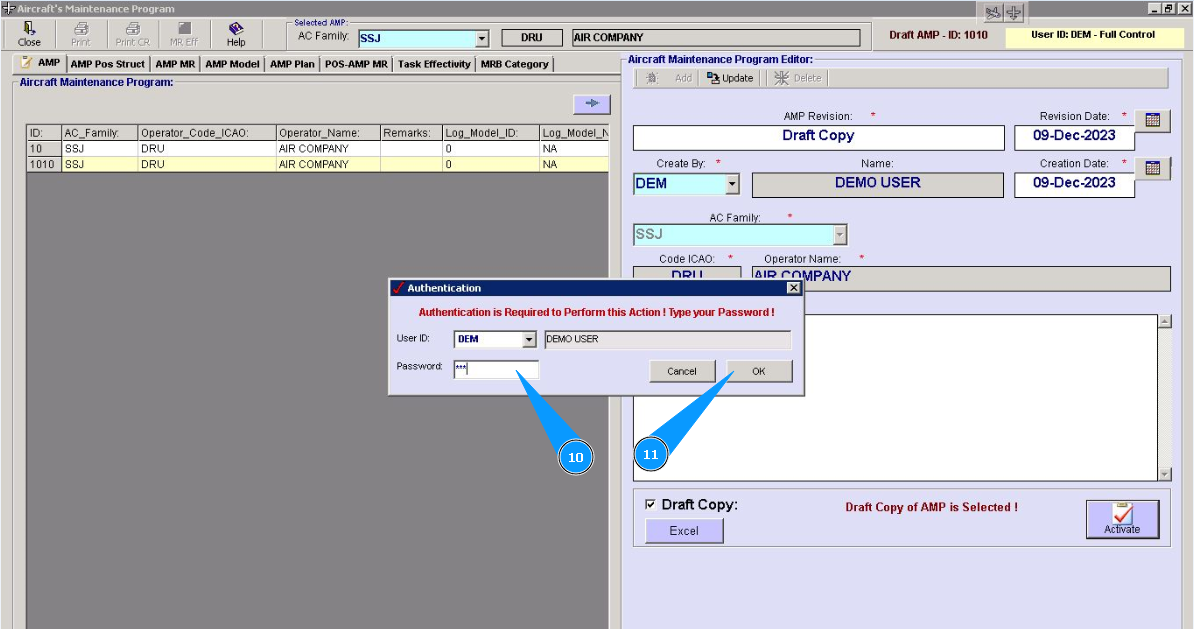Click AIR COMPANY cell in row 1010
Image resolution: width=1194 pixels, height=629 pixels.
click(x=327, y=164)
